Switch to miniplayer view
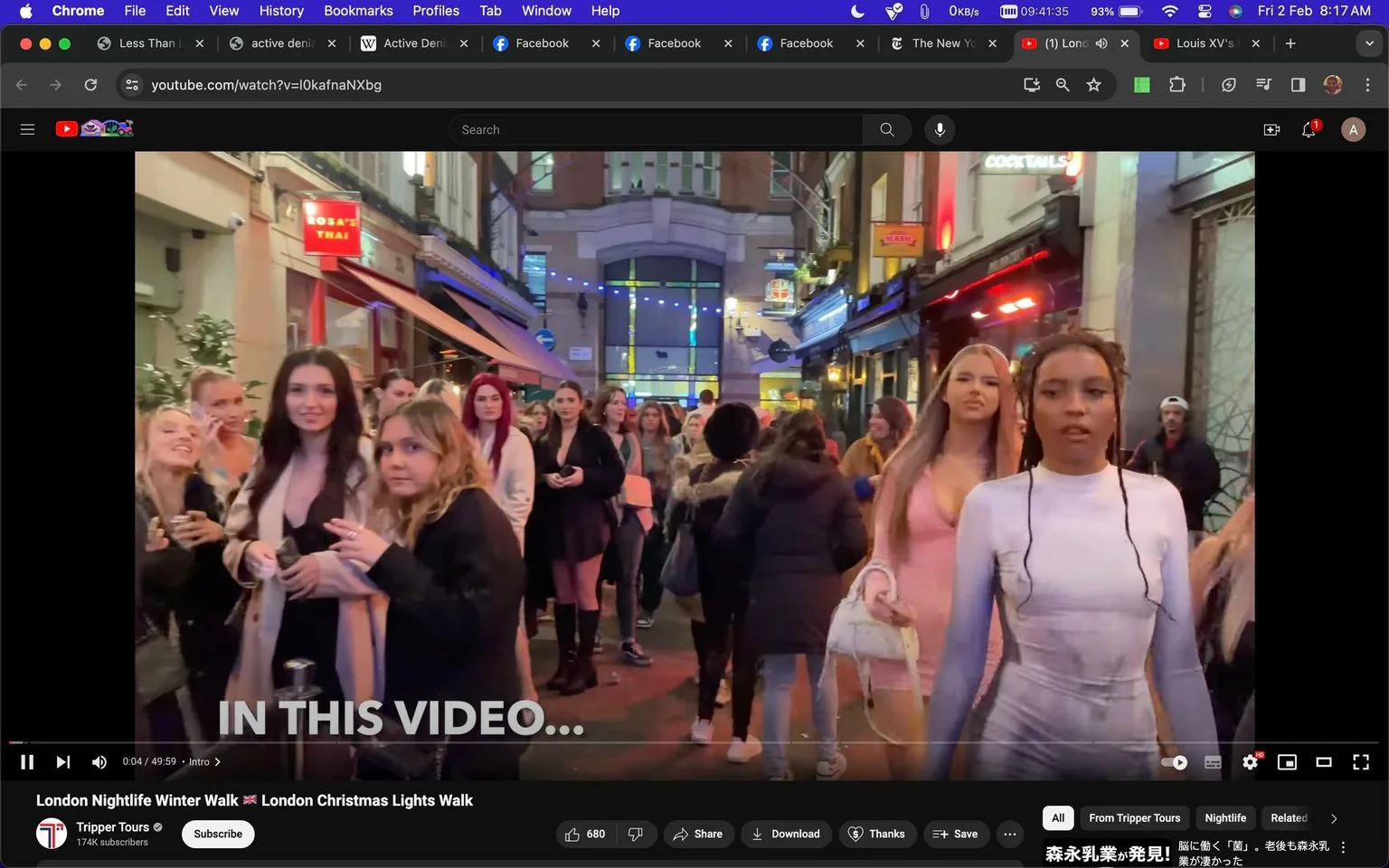 point(1287,762)
